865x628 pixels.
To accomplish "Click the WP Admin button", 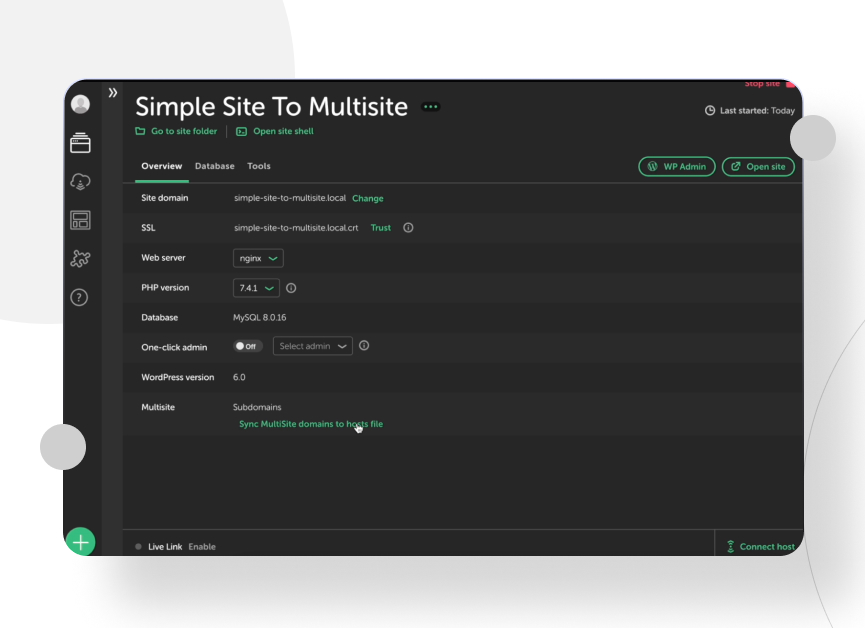I will (677, 167).
